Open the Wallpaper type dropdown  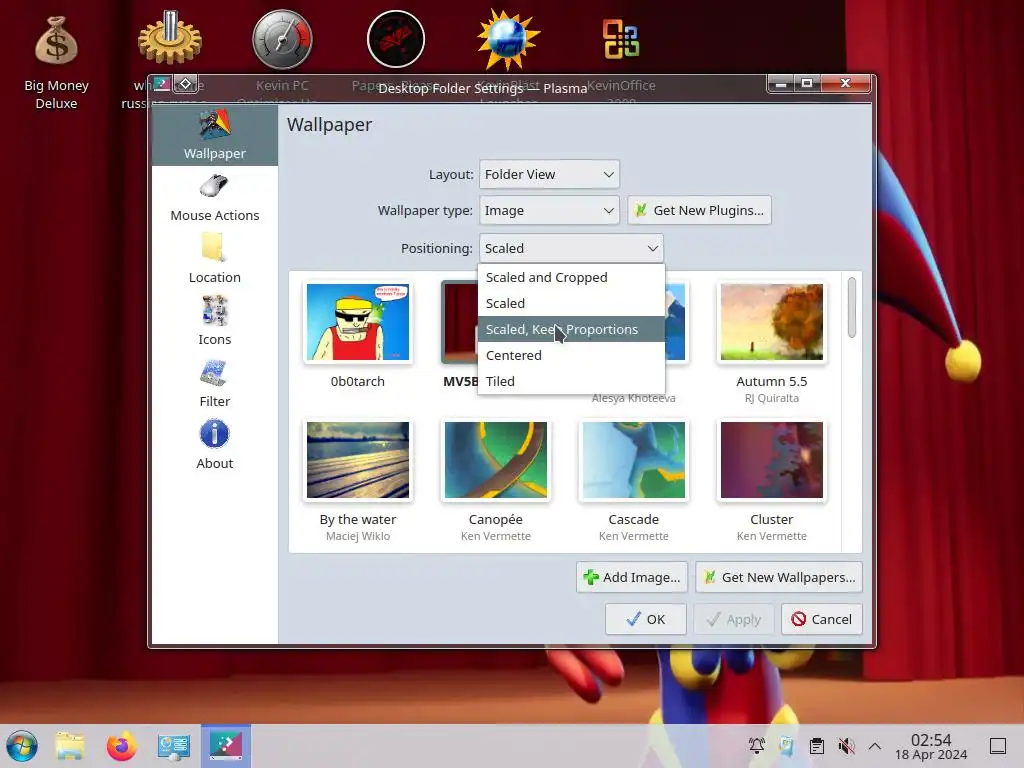coord(549,210)
